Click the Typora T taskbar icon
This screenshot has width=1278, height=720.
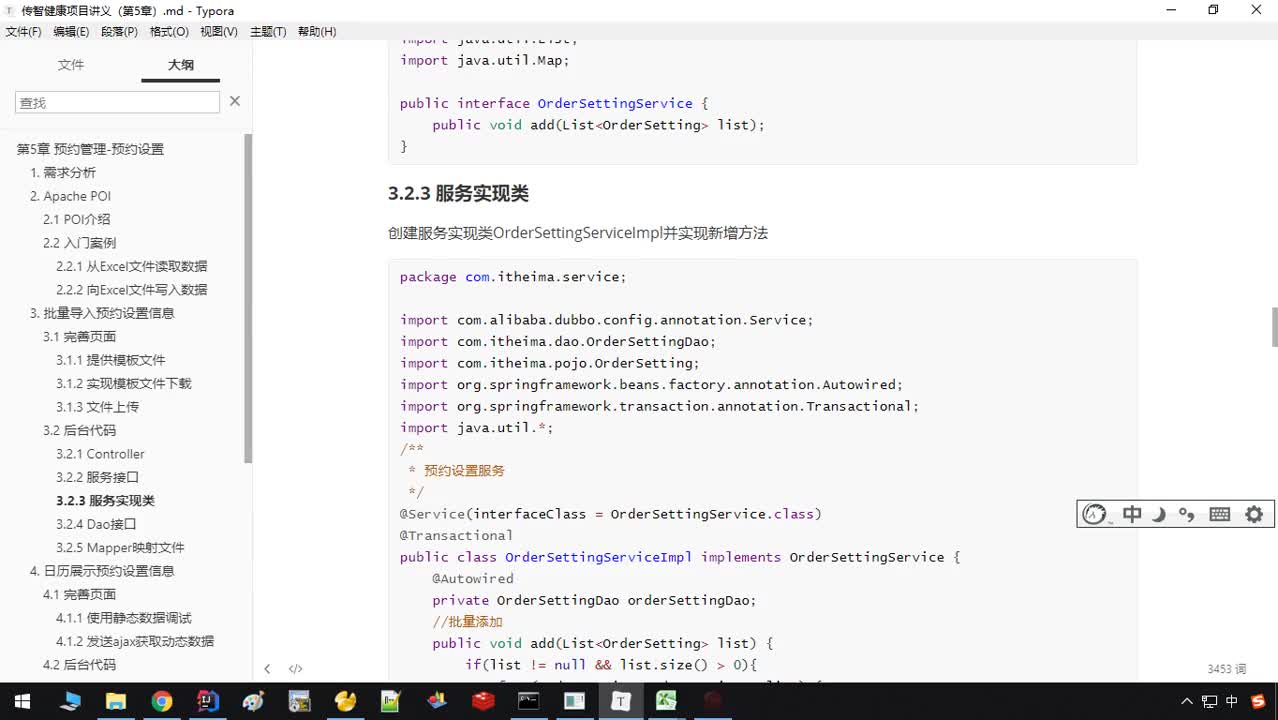621,701
